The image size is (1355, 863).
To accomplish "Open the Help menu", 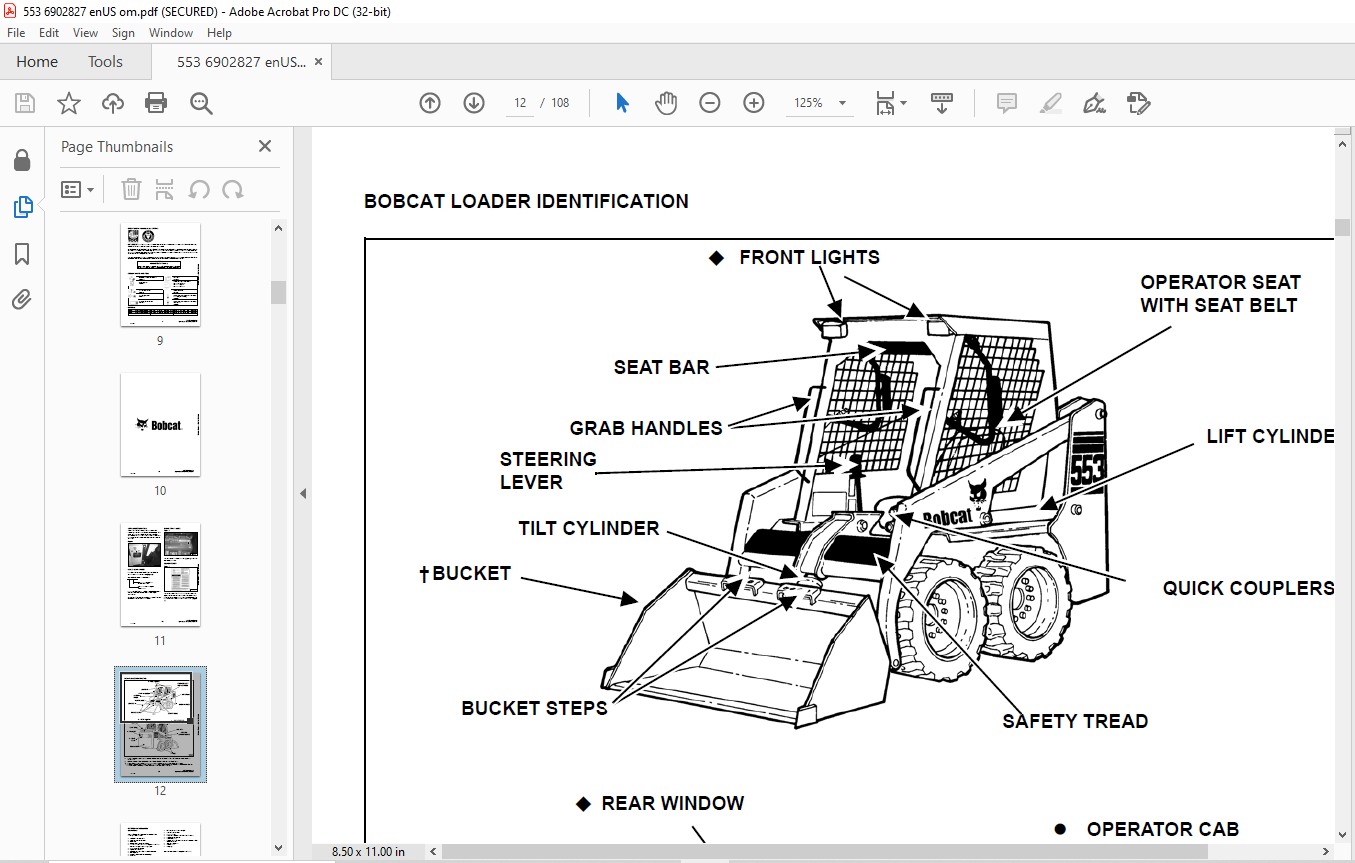I will pyautogui.click(x=219, y=33).
